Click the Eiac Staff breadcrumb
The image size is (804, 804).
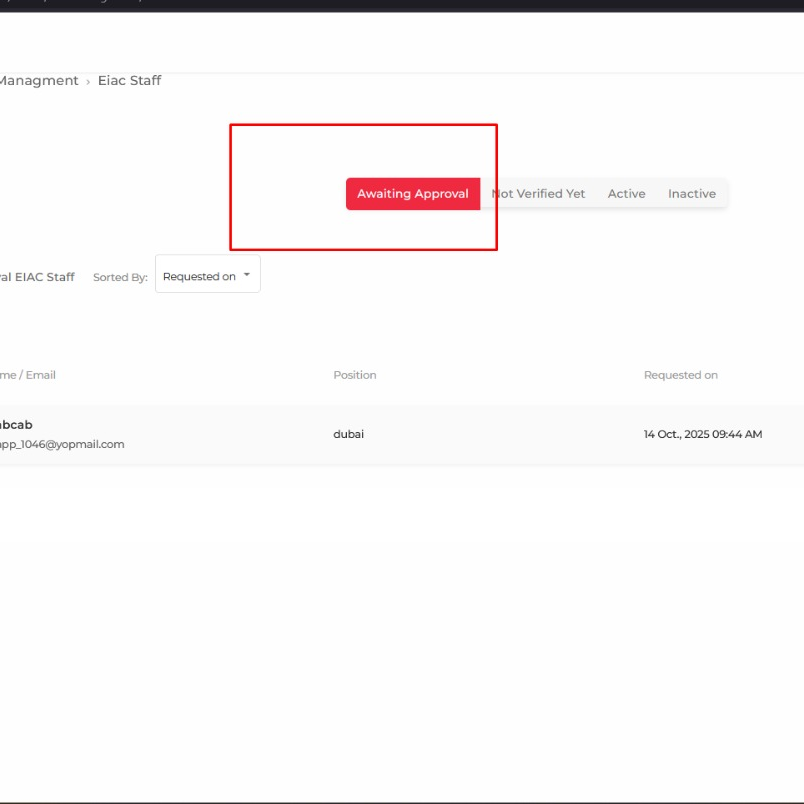coord(129,81)
